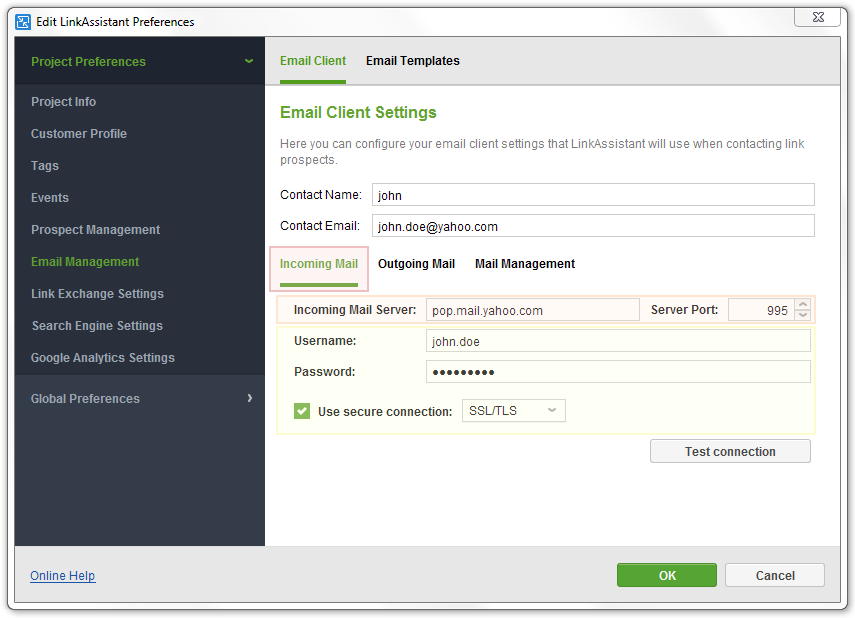Click the Email Client Settings heading
Viewport: 855px width, 618px height.
pos(358,112)
